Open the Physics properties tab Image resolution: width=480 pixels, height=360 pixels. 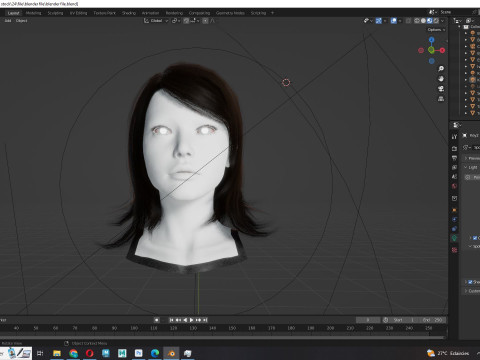coord(454,219)
